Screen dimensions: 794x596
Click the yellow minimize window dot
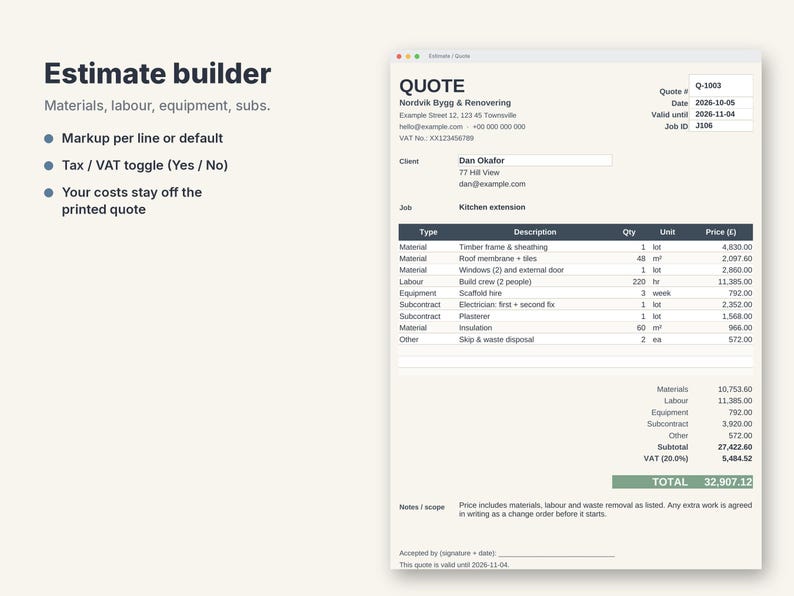(408, 56)
